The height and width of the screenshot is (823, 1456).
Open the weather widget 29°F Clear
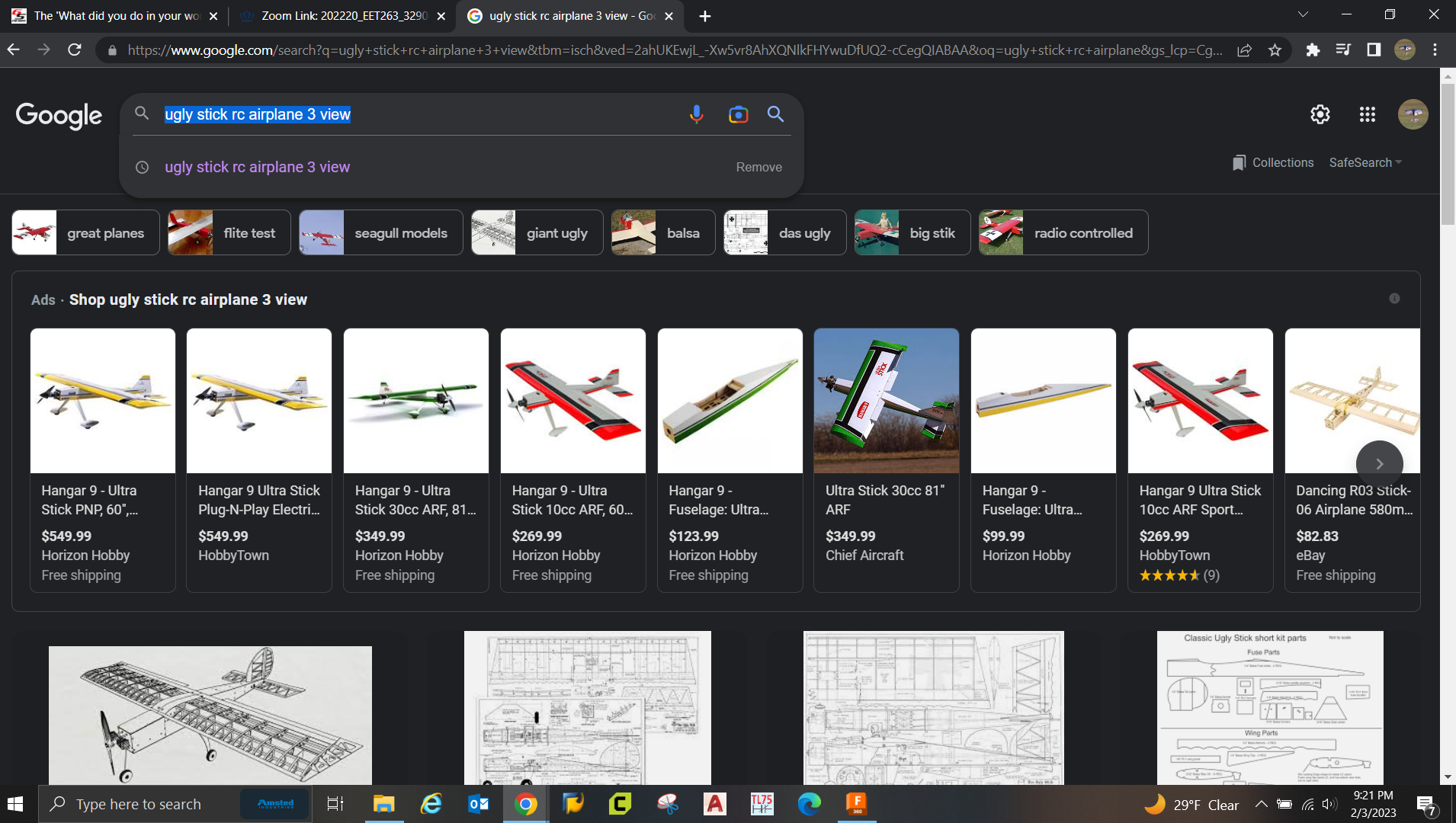(1192, 805)
